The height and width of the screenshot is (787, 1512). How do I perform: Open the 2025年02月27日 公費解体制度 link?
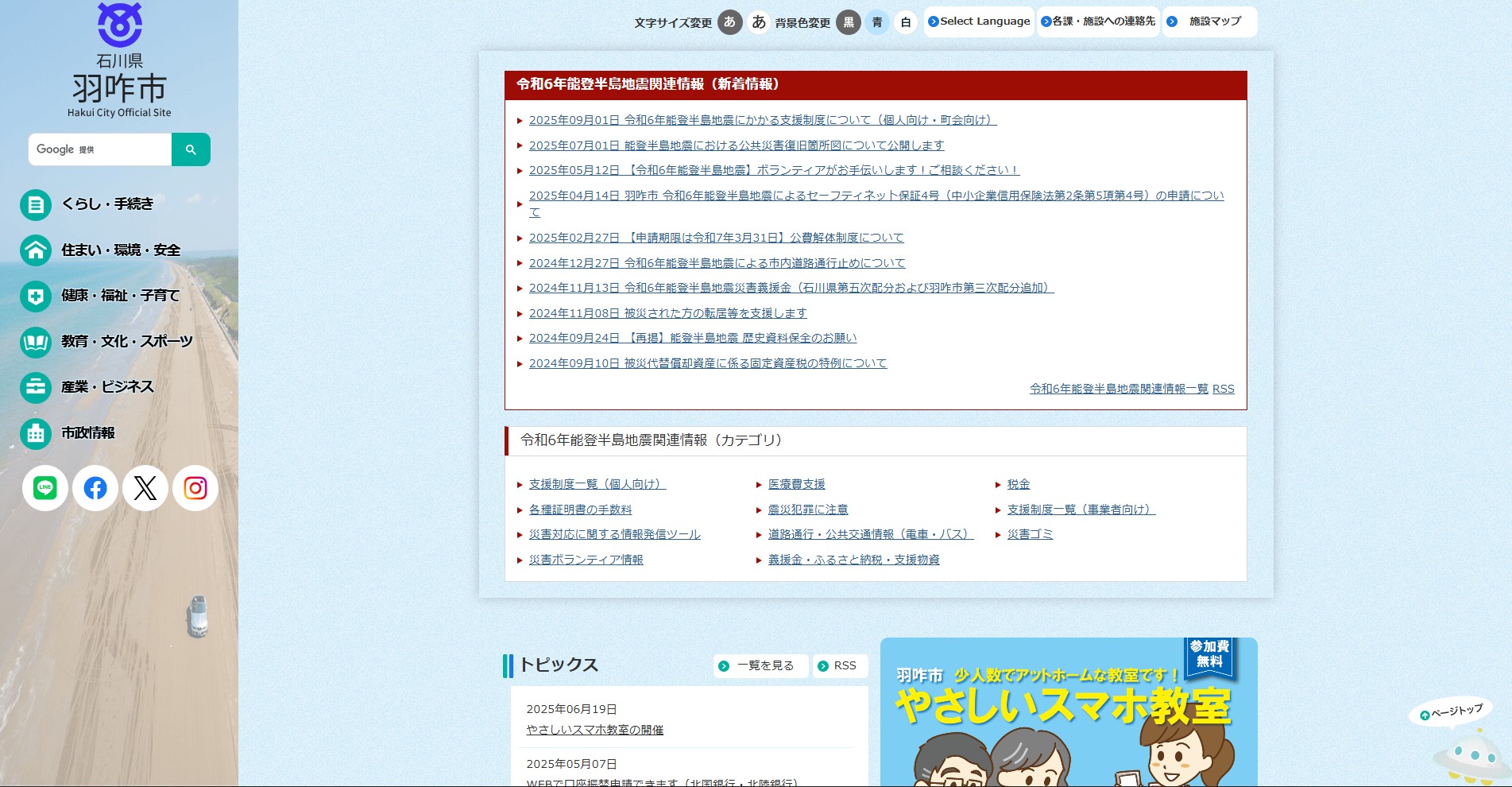(x=716, y=238)
